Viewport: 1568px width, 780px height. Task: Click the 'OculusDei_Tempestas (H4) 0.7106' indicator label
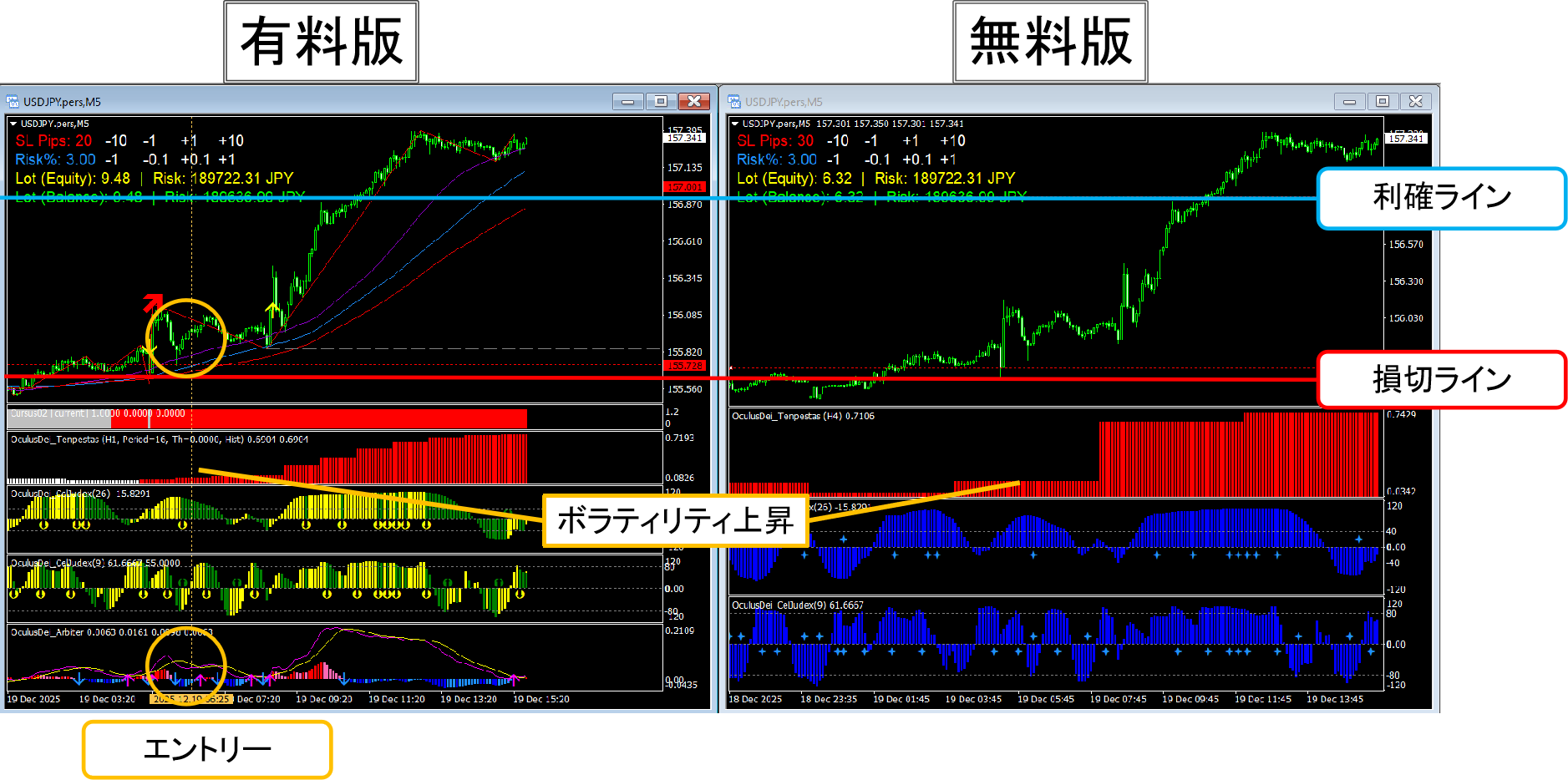point(803,416)
